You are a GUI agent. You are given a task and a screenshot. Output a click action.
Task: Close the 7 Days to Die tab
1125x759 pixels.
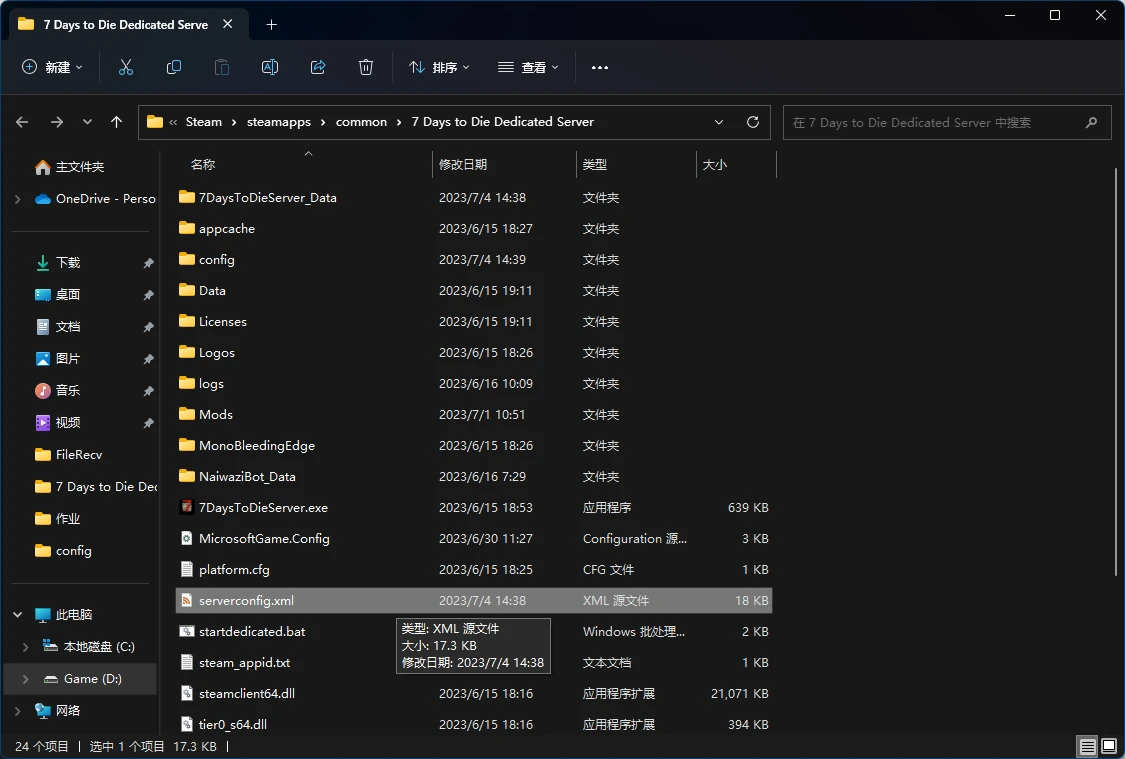pos(227,24)
